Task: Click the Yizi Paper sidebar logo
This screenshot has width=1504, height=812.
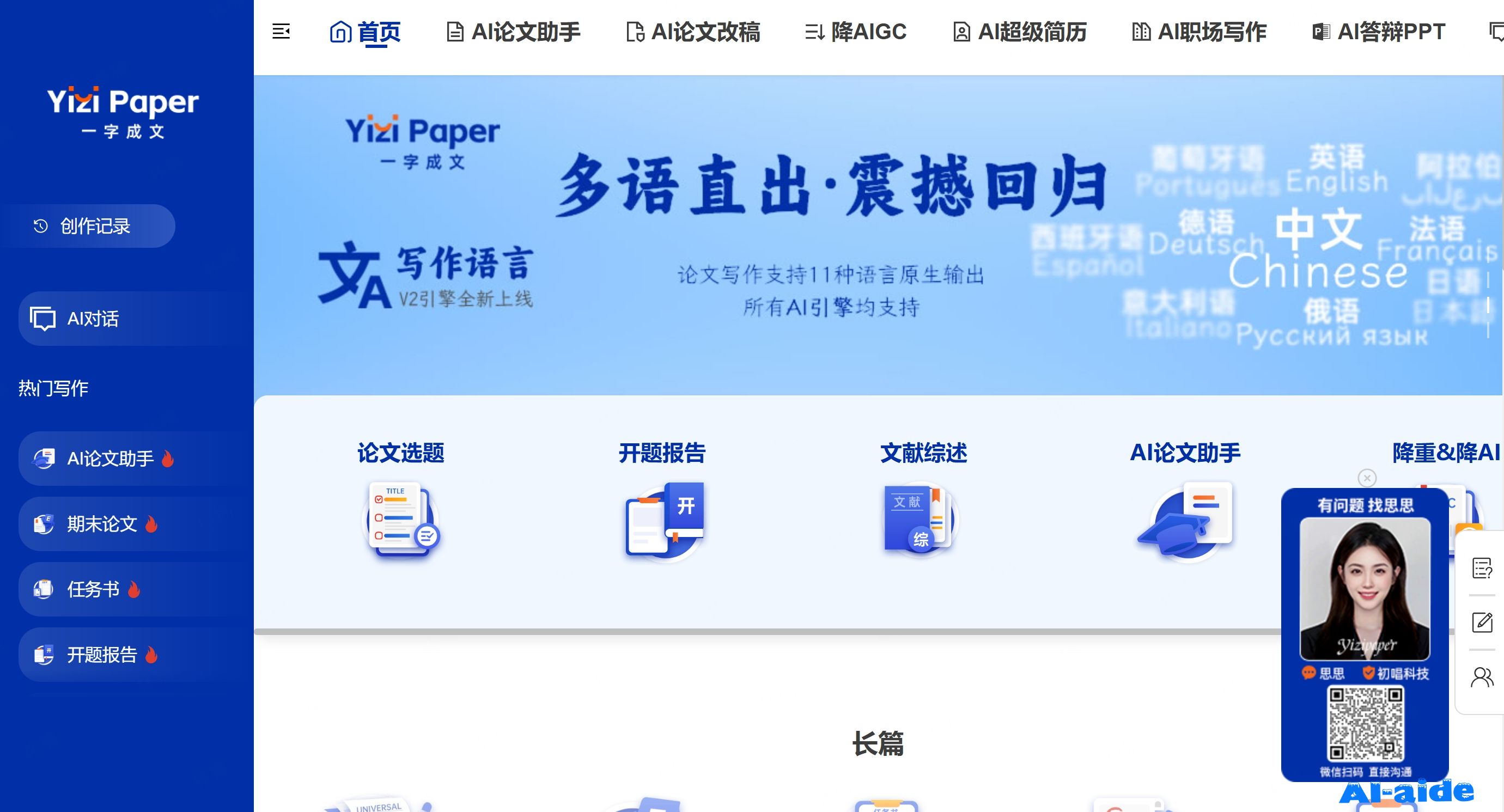Action: [x=123, y=113]
